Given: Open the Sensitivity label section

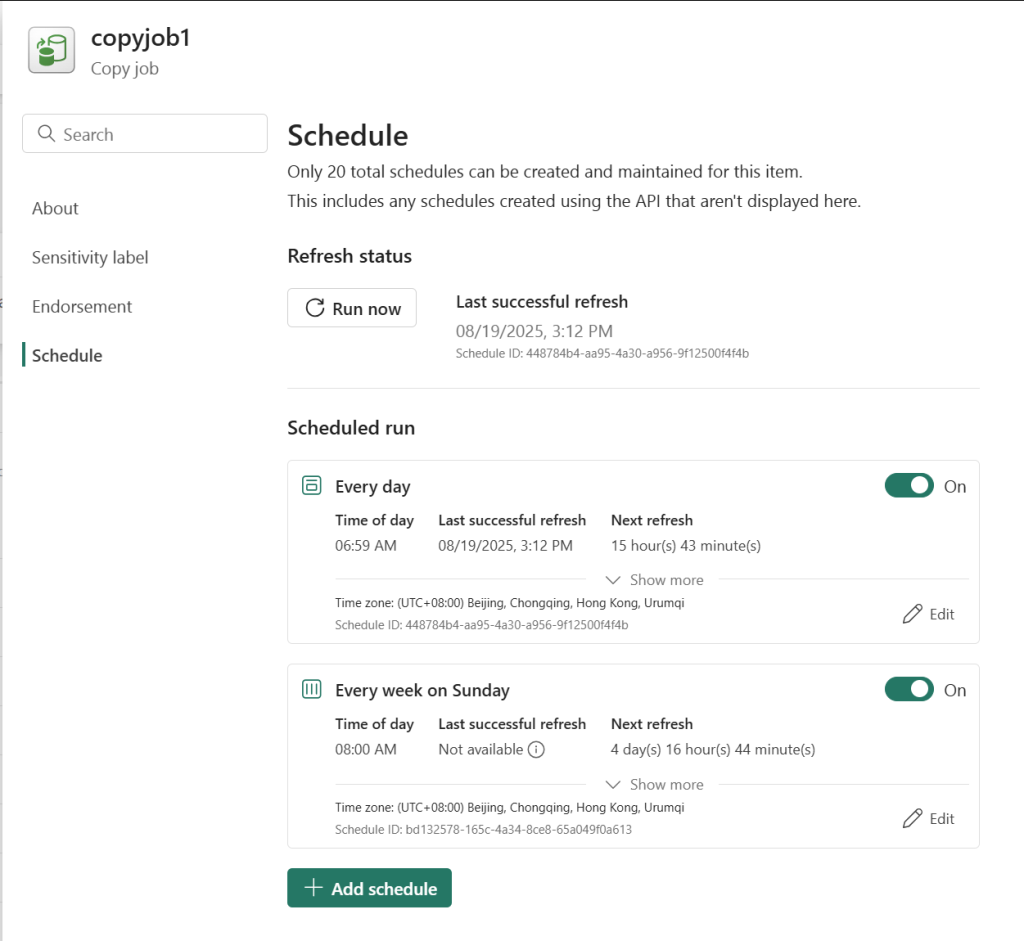Looking at the screenshot, I should (89, 257).
